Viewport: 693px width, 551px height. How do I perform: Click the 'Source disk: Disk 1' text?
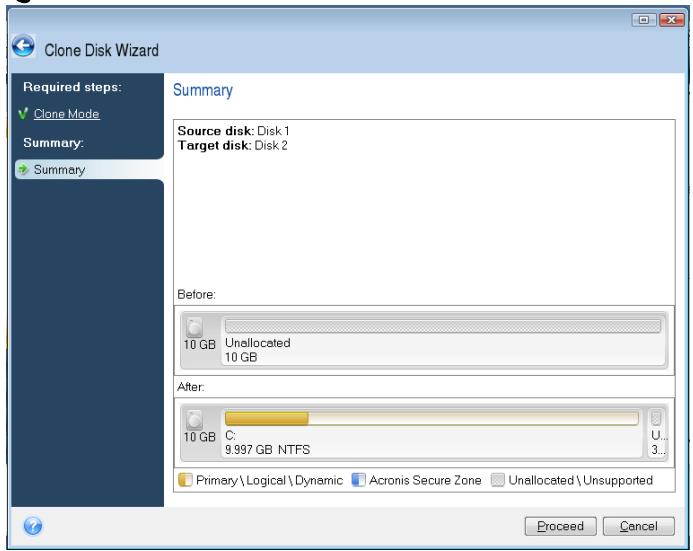tap(233, 131)
